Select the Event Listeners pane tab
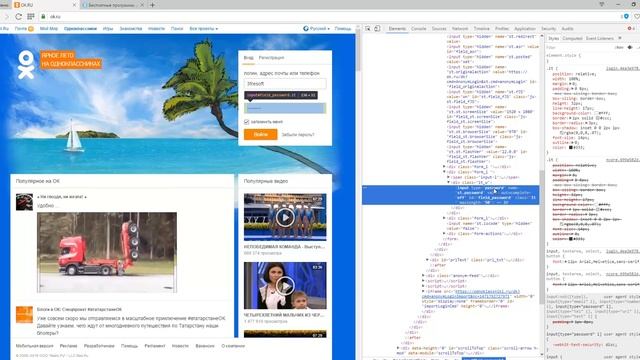 tap(600, 38)
